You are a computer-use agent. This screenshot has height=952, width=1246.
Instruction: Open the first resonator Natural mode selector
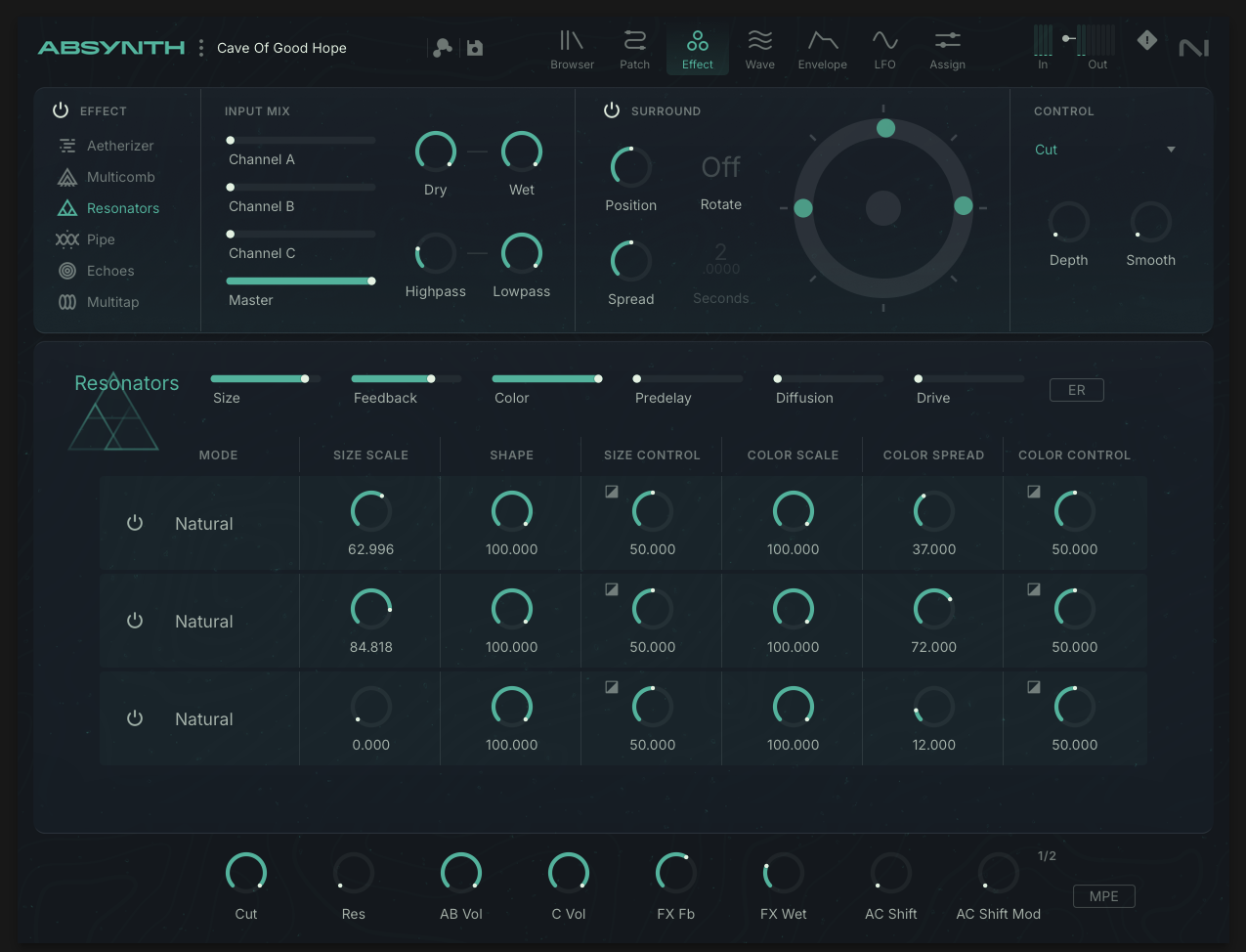tap(204, 524)
